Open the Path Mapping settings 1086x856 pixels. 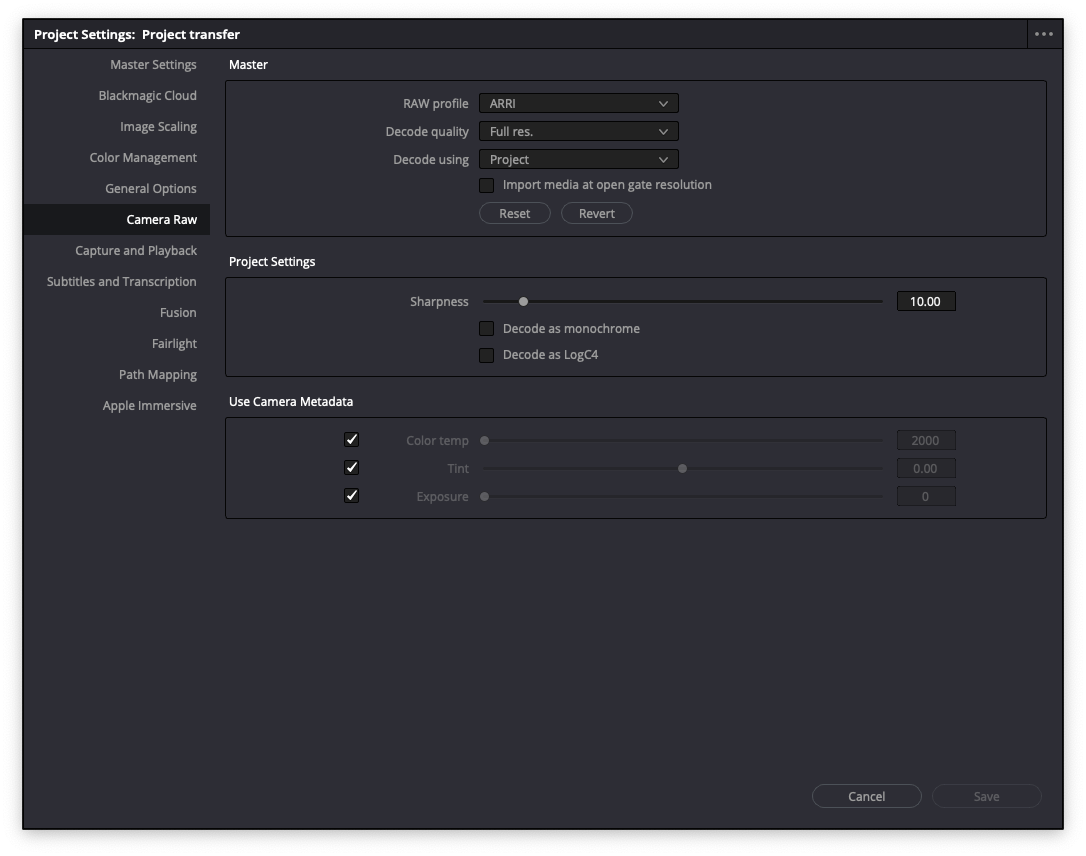tap(157, 374)
